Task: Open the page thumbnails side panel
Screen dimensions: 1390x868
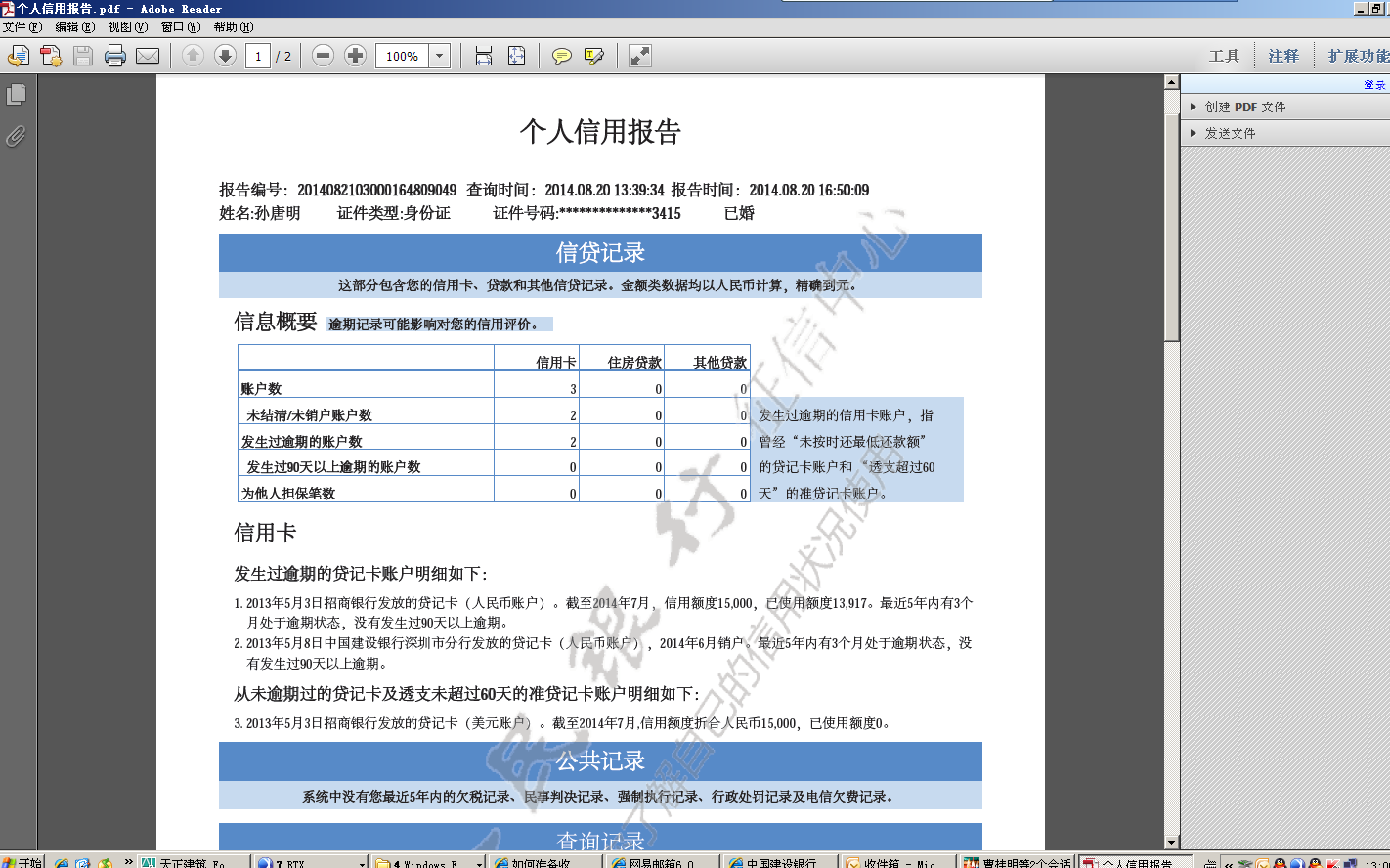Action: 17,95
